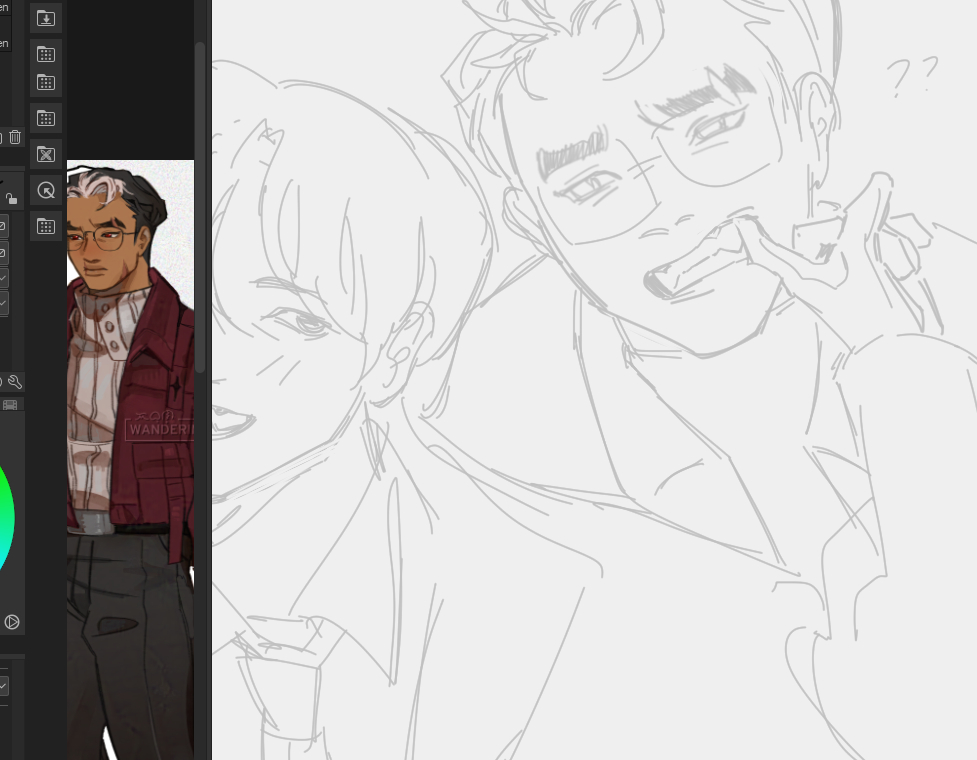Click the trash can delete icon

pos(15,137)
